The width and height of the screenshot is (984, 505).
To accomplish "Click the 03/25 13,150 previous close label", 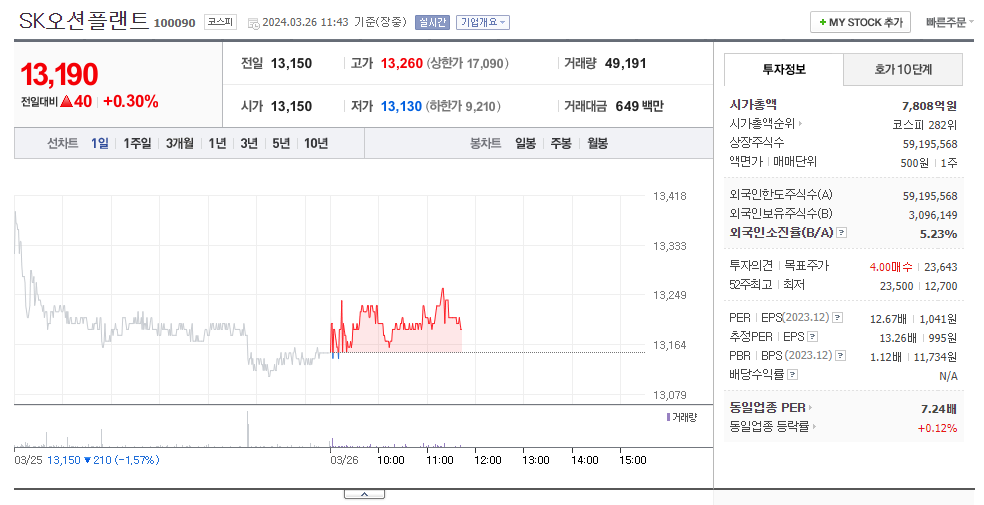I will tap(87, 460).
